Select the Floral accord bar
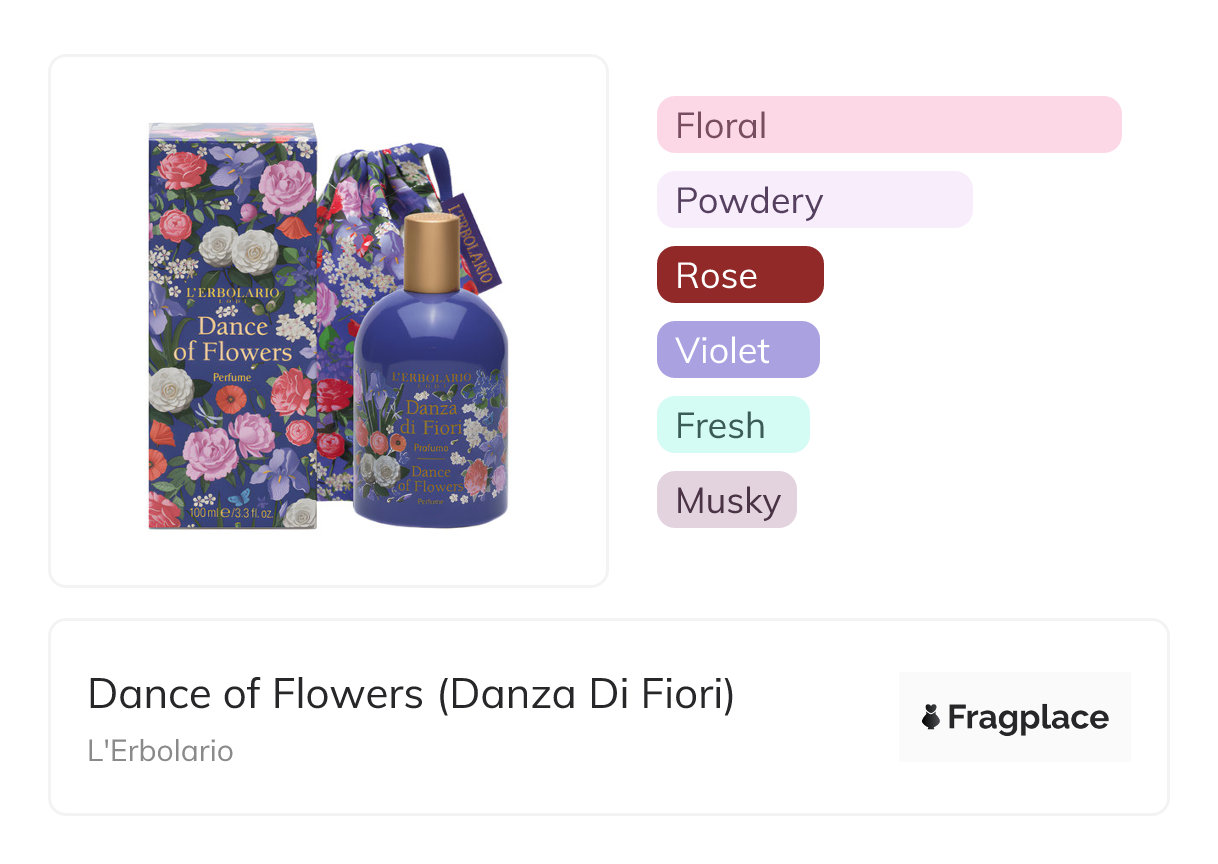Screen dimensions: 1218x864 888,125
